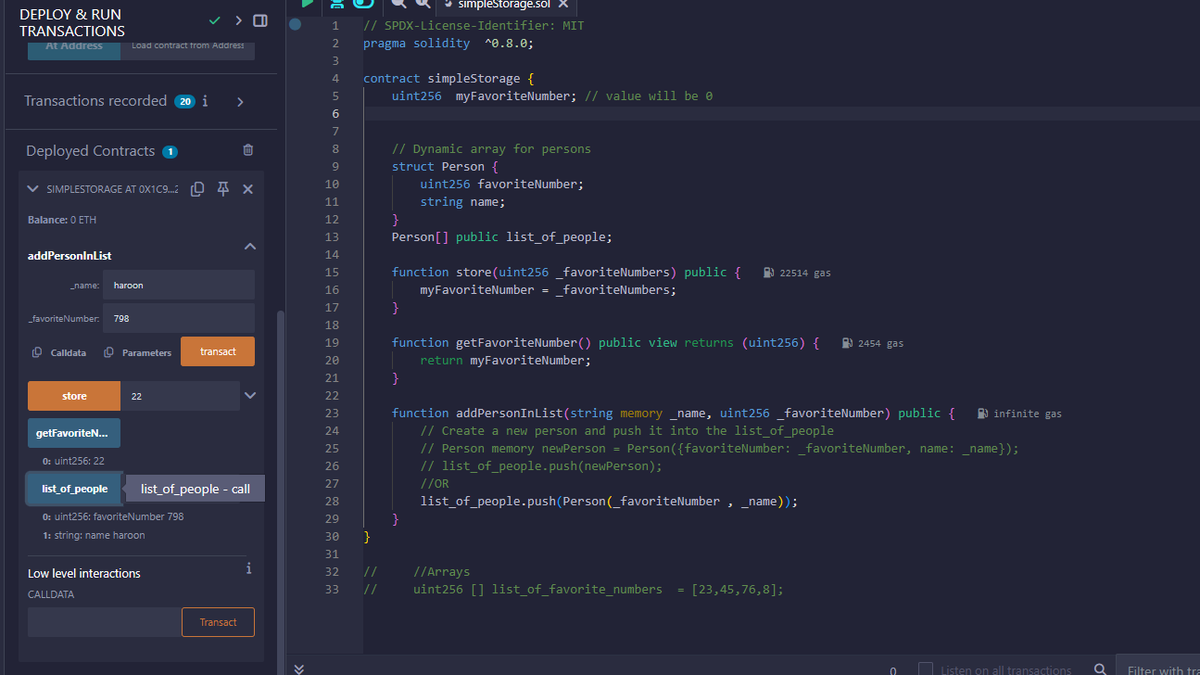Clear deployed contracts with the trash icon
Viewport: 1200px width, 675px height.
tap(248, 150)
